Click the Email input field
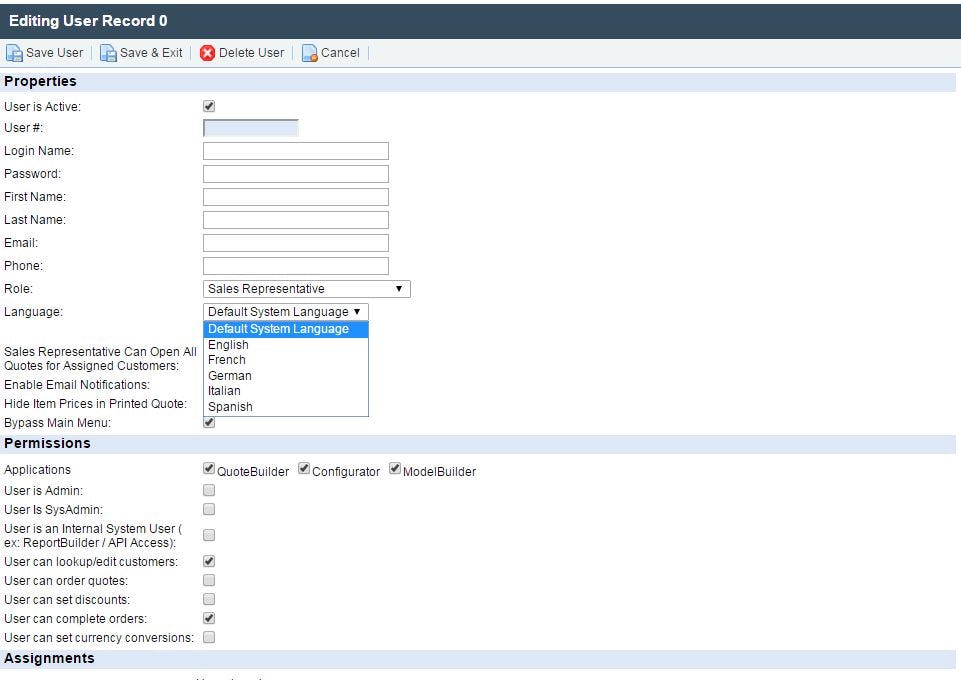The height and width of the screenshot is (680, 961). coord(295,242)
